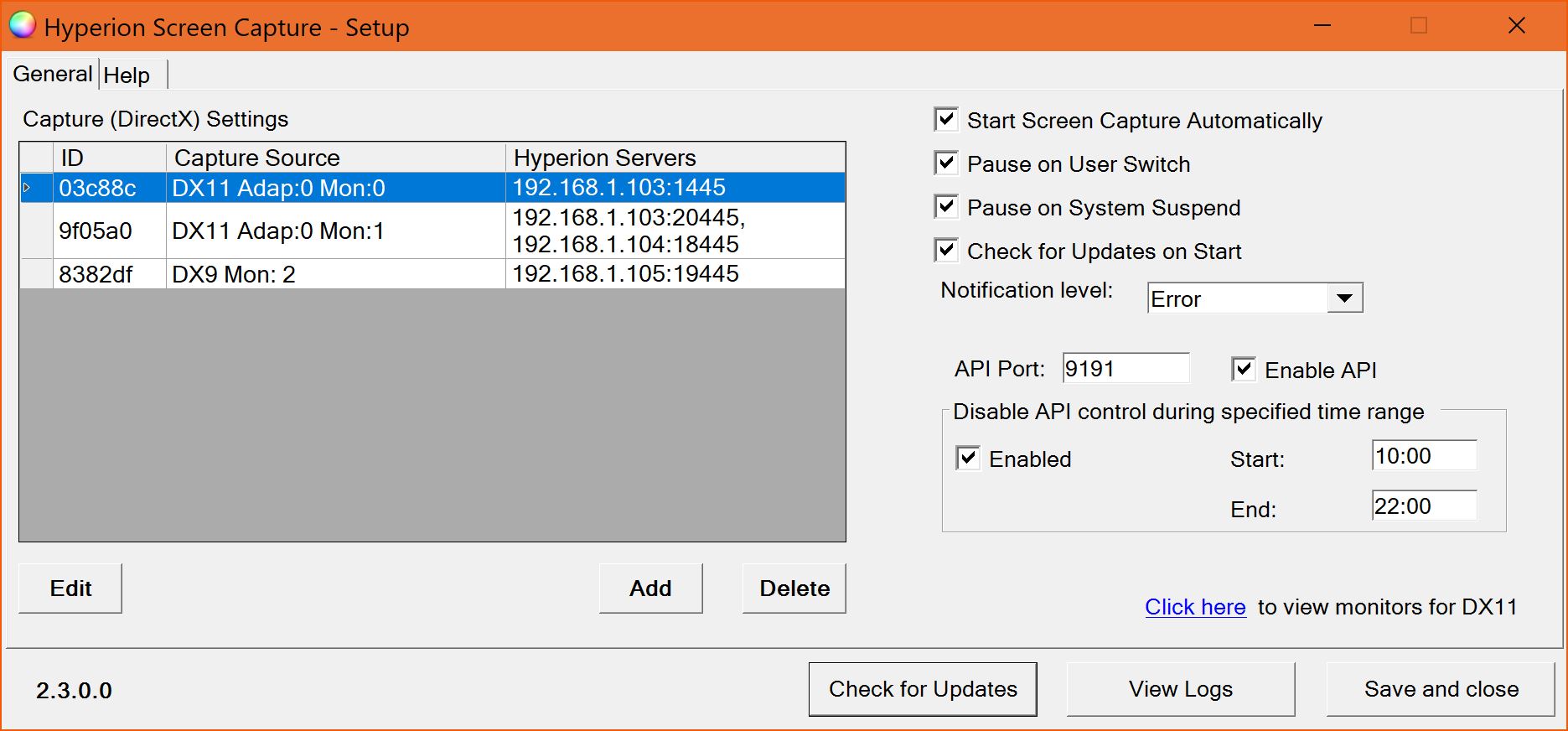Click the Hyperion Servers column header
The height and width of the screenshot is (731, 1568).
point(675,158)
